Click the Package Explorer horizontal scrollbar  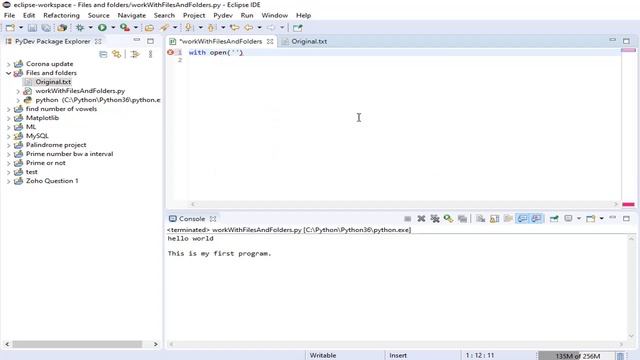point(77,344)
